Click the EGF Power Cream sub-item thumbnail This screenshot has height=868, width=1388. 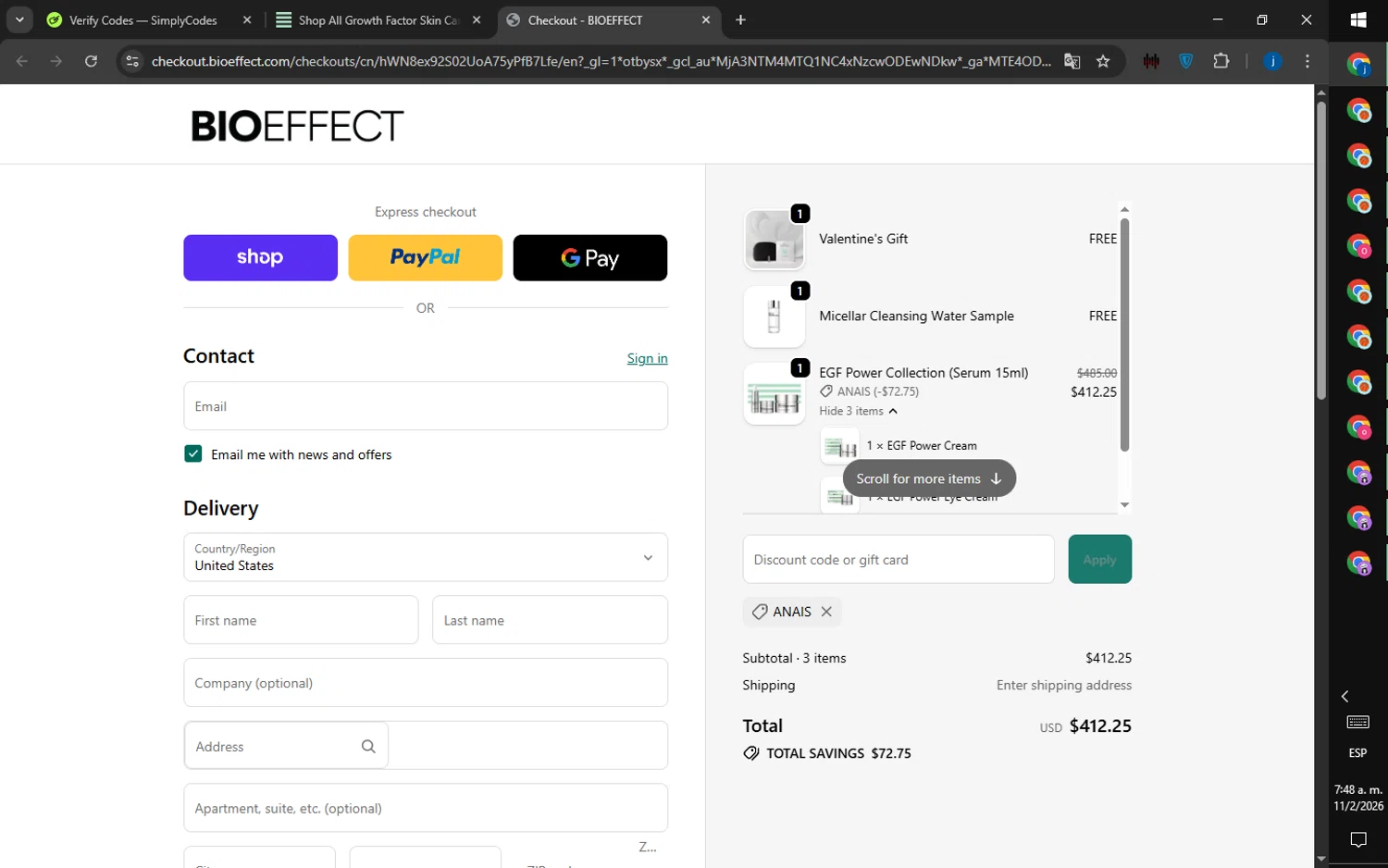[840, 447]
